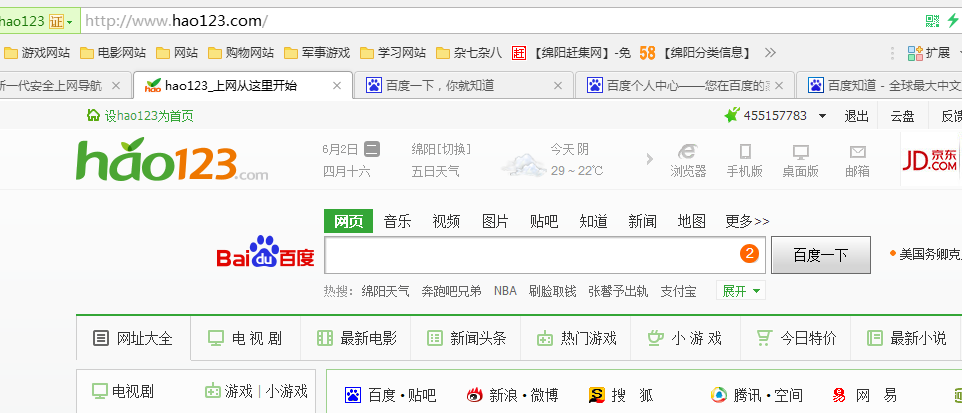Click the Baidu 百度 logo
Image resolution: width=962 pixels, height=413 pixels.
tap(265, 252)
